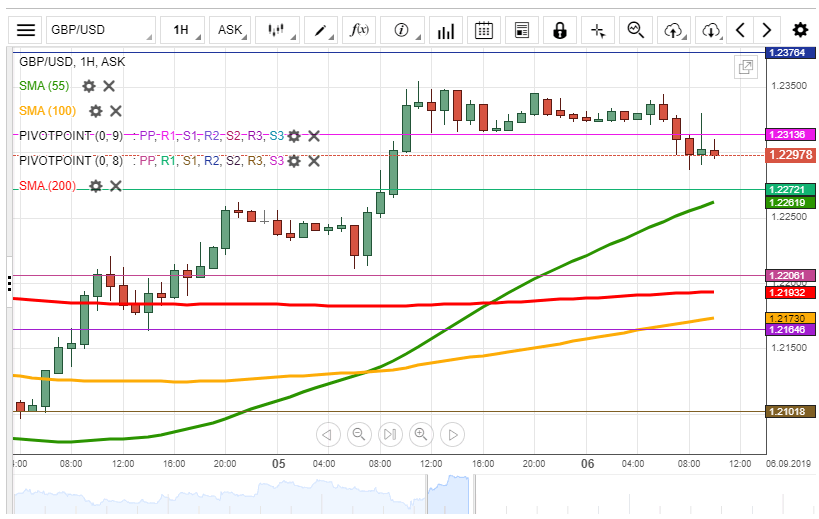Select the pencil drawing tool
Viewport: 819px width, 519px height.
(321, 30)
